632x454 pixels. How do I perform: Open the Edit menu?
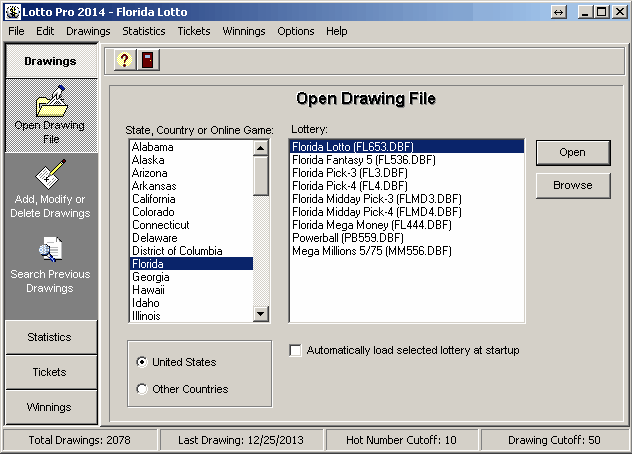(45, 31)
